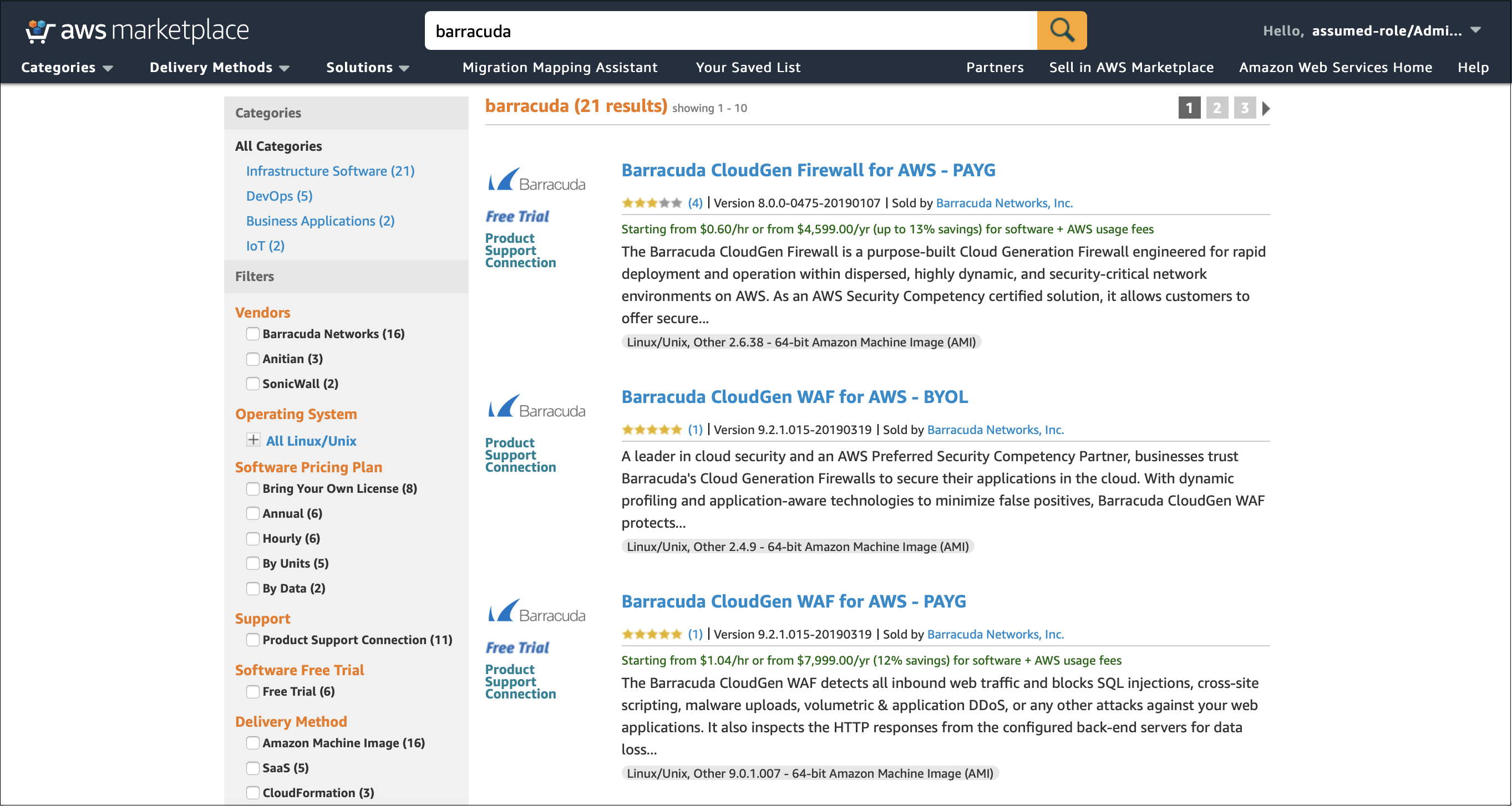1512x806 pixels.
Task: Select current results page 1
Action: (x=1189, y=108)
